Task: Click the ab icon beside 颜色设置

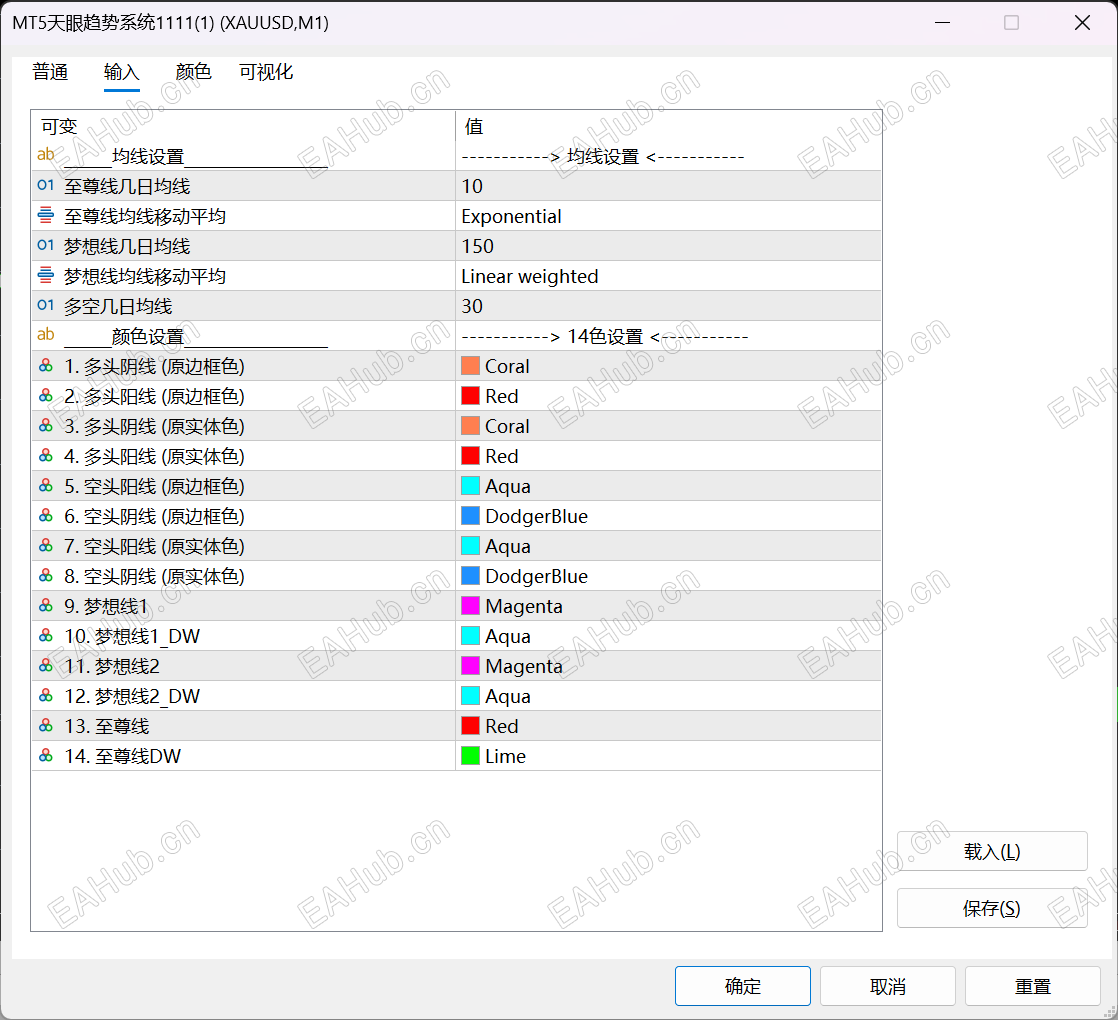Action: tap(46, 334)
